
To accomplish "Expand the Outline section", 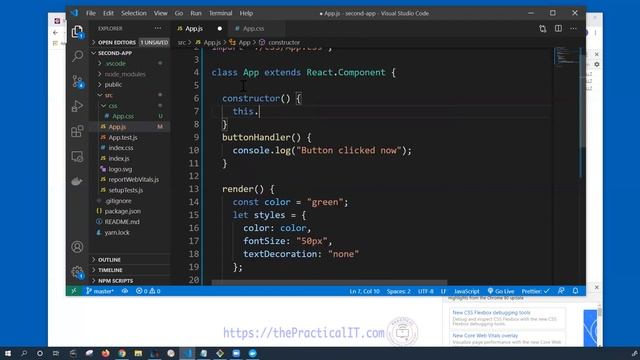I will coord(130,260).
